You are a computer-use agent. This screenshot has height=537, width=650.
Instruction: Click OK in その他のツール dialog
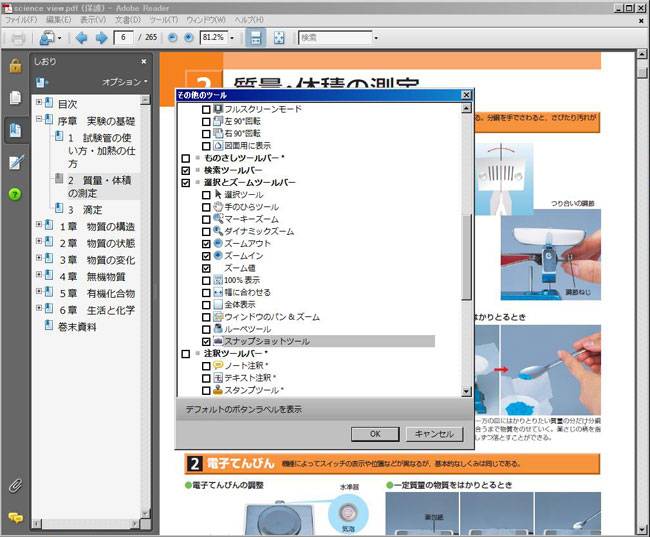tap(375, 434)
